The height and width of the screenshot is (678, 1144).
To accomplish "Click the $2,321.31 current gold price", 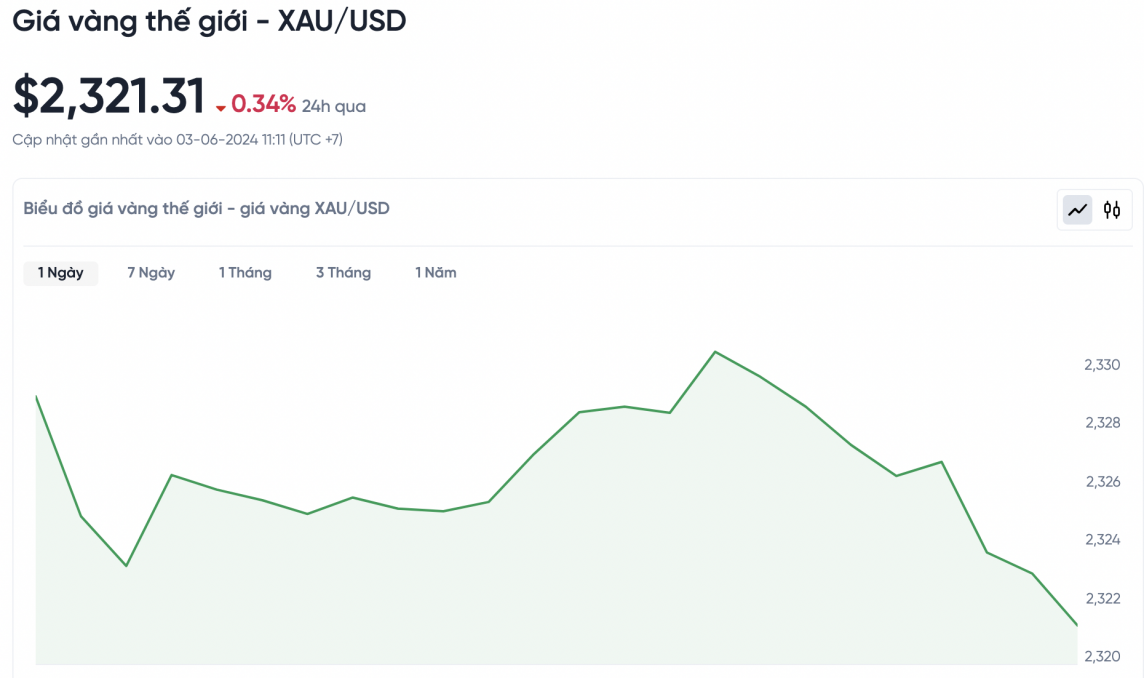I will pos(109,96).
